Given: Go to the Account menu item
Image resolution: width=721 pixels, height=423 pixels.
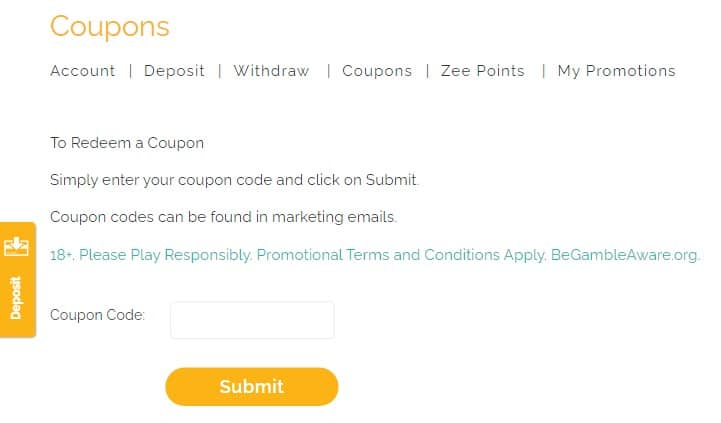Looking at the screenshot, I should (83, 71).
